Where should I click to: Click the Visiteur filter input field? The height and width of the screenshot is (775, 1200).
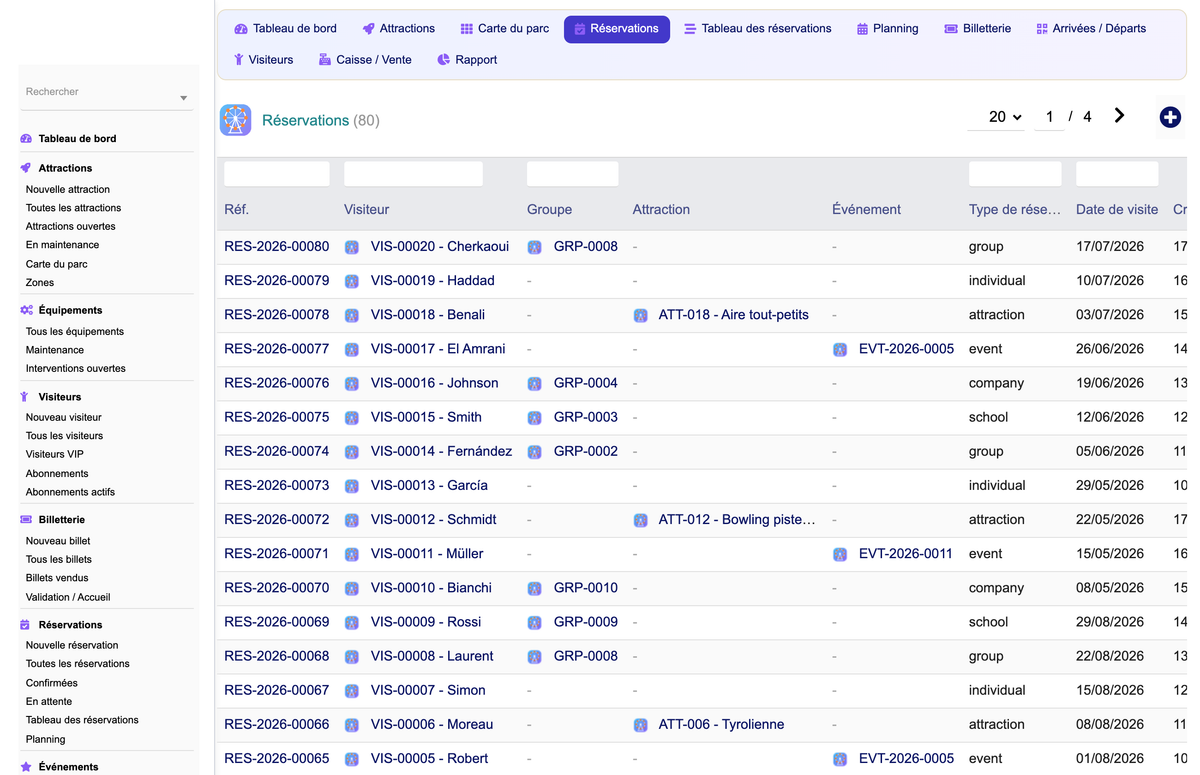(x=413, y=174)
